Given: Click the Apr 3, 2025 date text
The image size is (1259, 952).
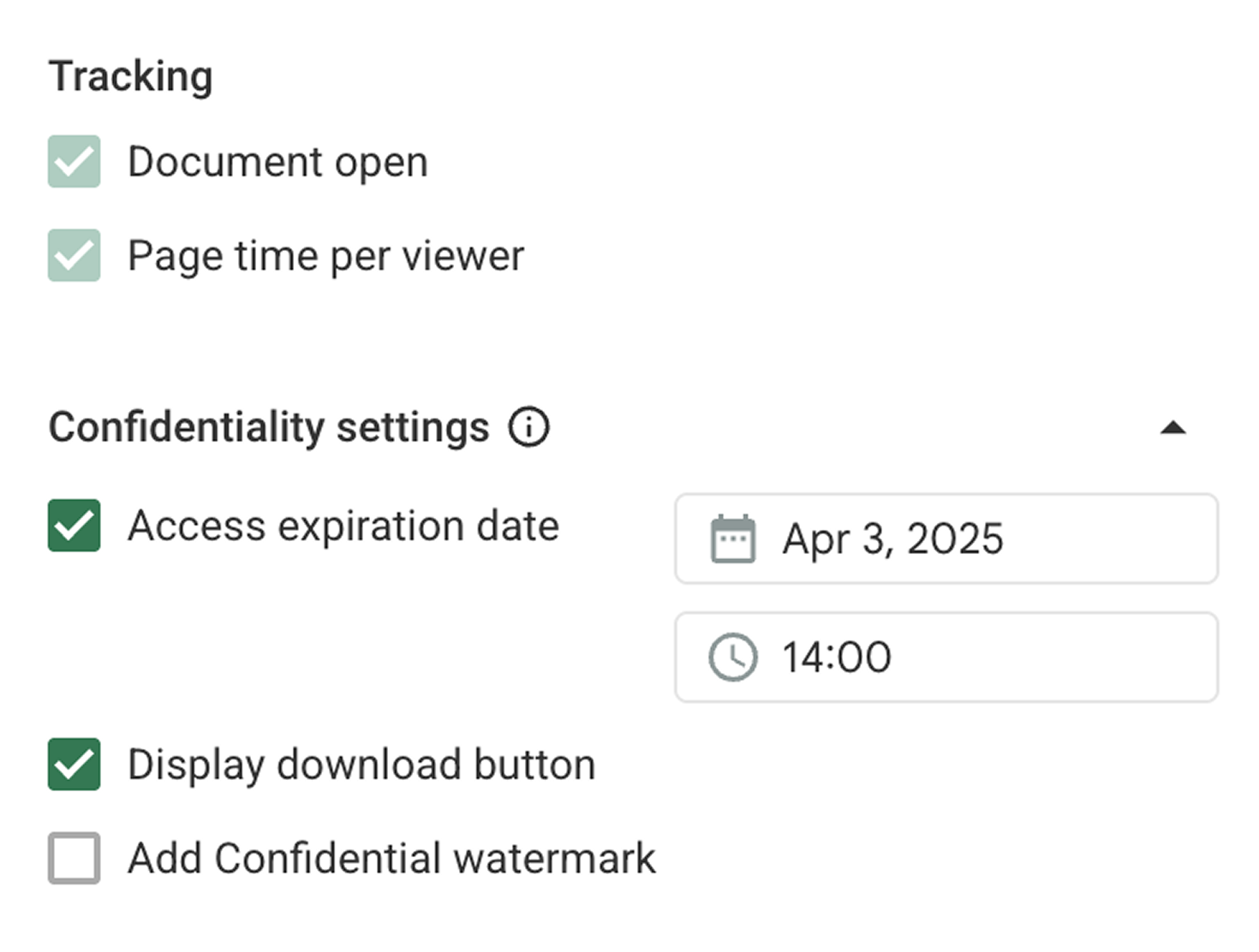Looking at the screenshot, I should click(892, 539).
